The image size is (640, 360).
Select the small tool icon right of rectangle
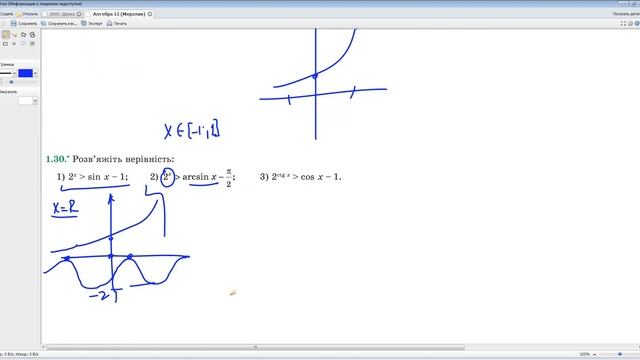[14, 44]
